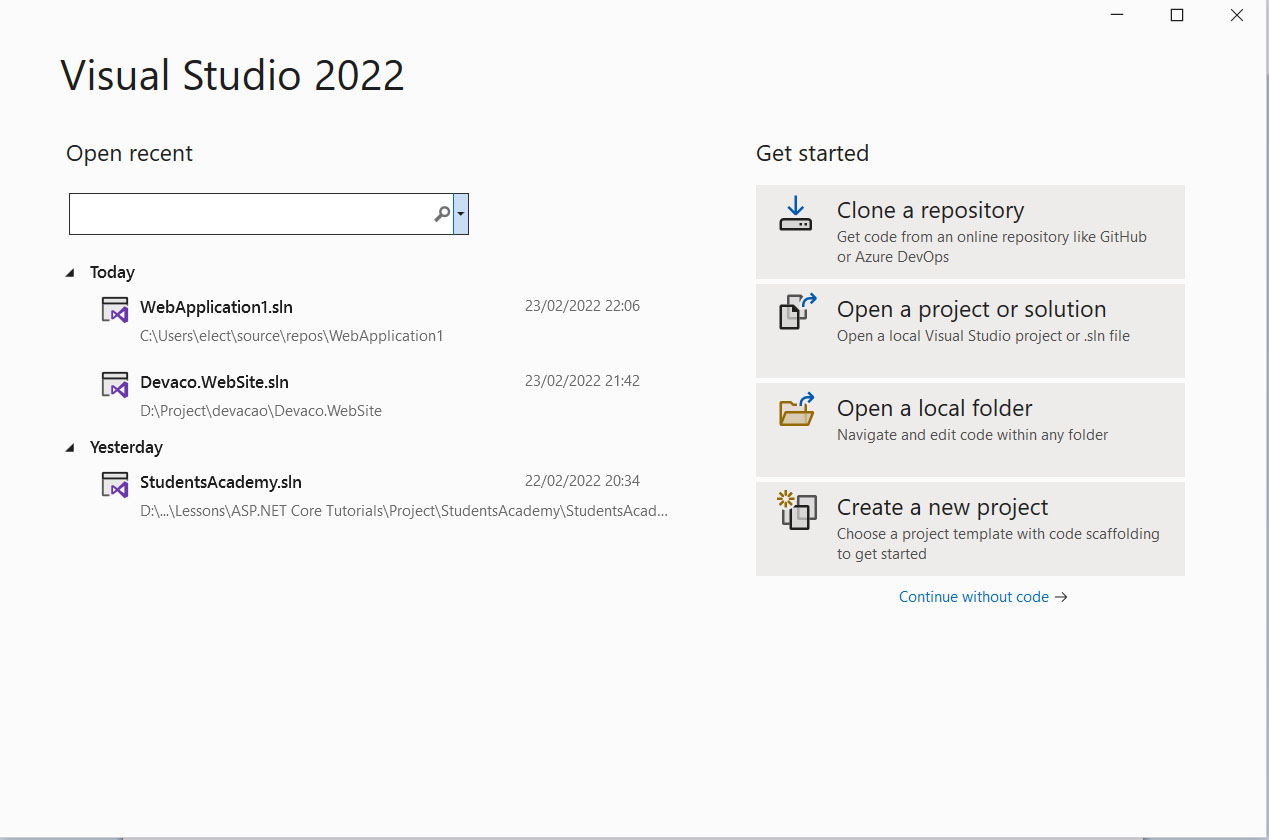Viewport: 1269px width, 840px height.
Task: Minimize the Visual Studio 2022 window
Action: pos(1117,15)
